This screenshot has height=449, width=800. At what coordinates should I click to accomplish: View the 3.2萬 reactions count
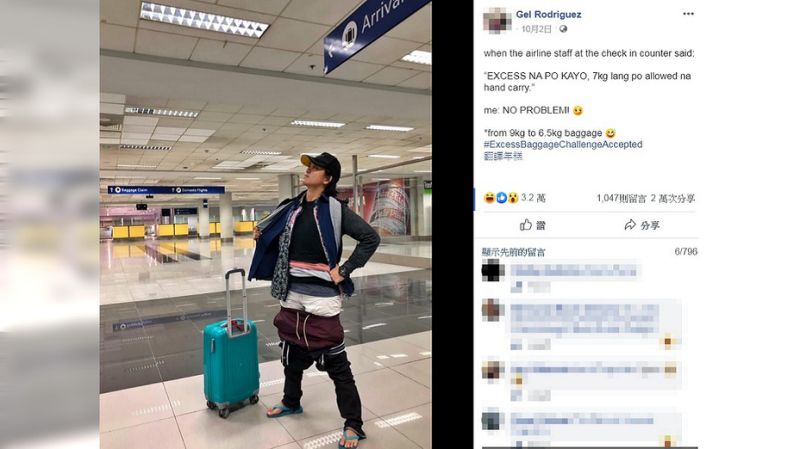coord(533,198)
